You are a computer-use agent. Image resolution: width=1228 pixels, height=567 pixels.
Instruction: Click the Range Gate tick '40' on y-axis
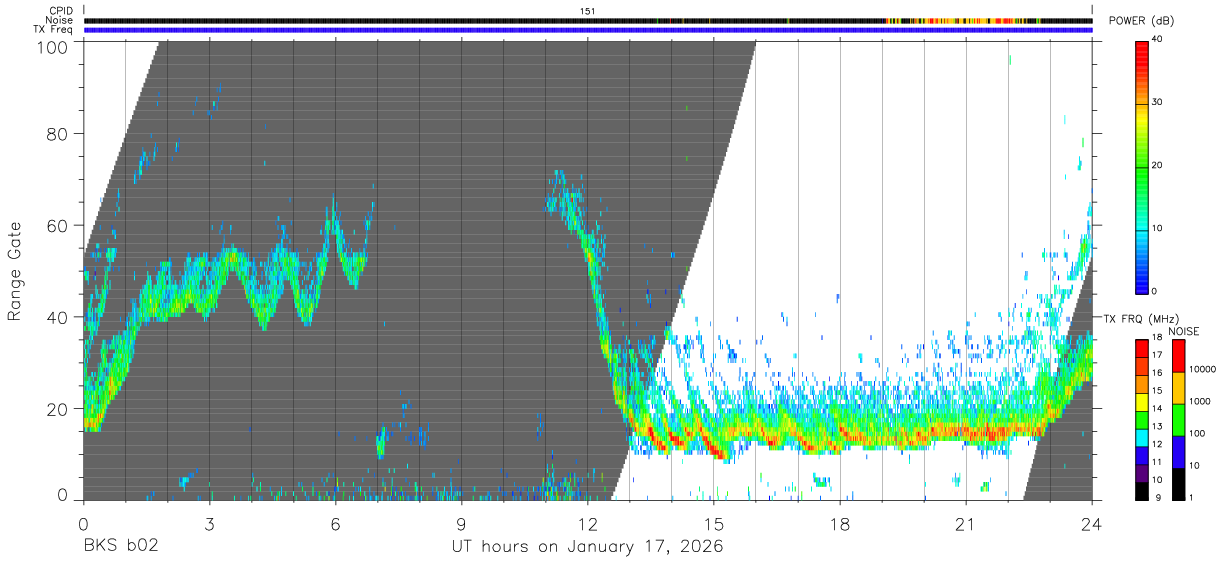click(57, 317)
